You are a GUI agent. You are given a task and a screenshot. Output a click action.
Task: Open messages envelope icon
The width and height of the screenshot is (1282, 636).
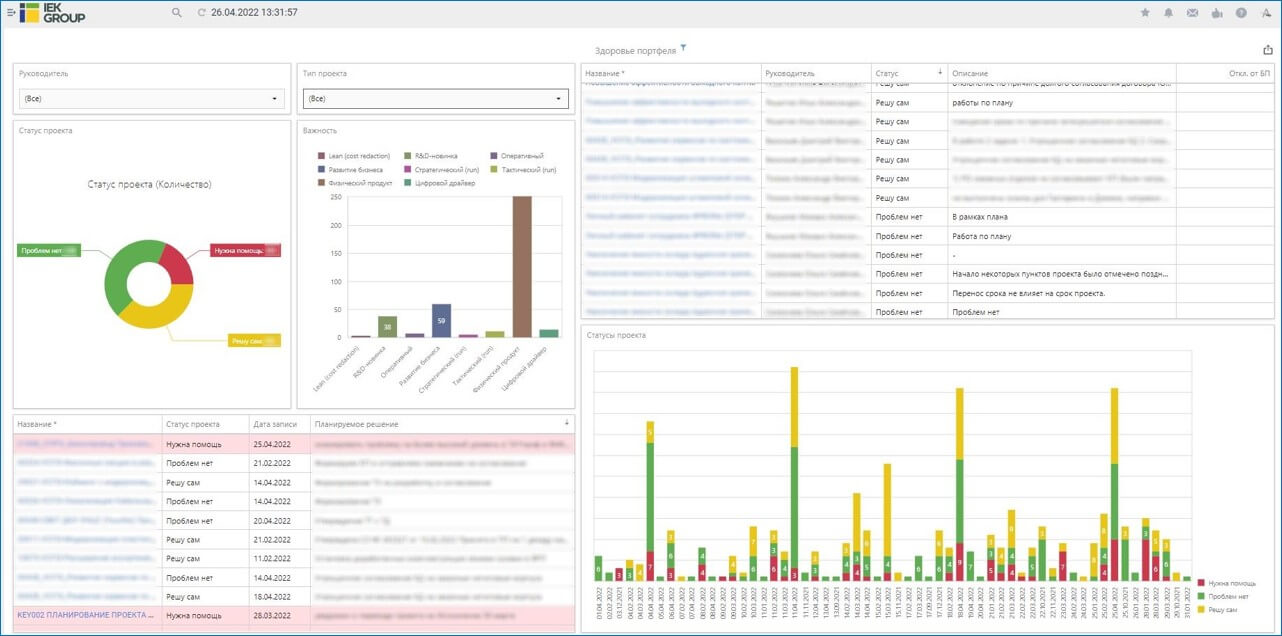click(1192, 13)
